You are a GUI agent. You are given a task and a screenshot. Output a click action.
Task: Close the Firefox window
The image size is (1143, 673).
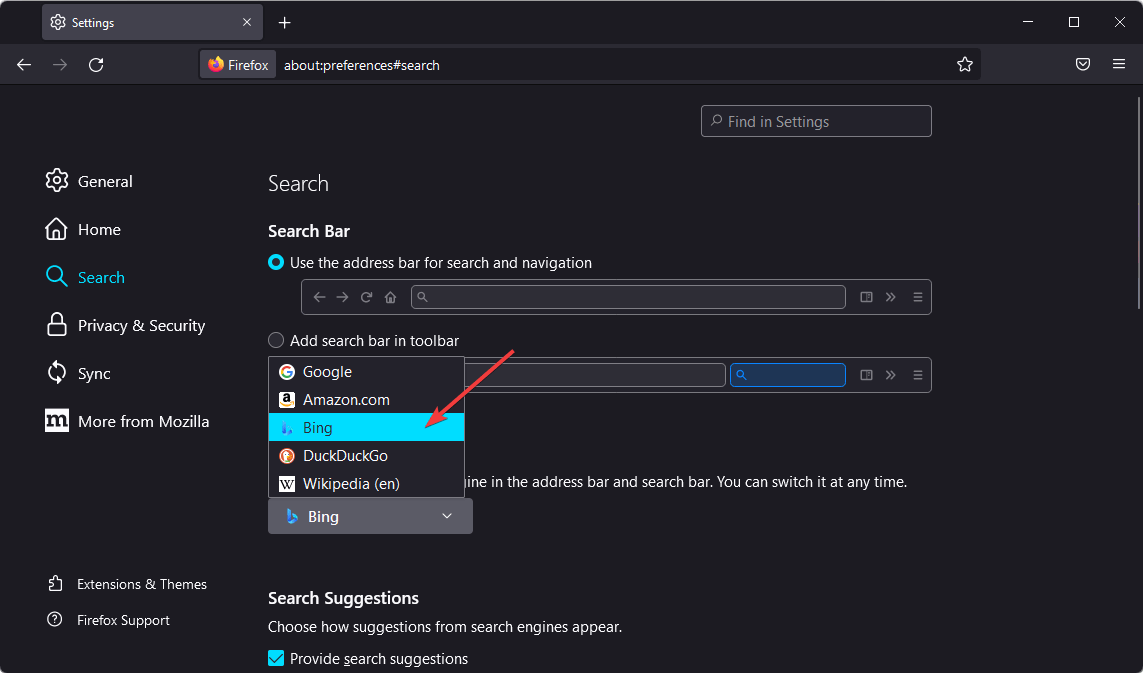[x=1120, y=22]
